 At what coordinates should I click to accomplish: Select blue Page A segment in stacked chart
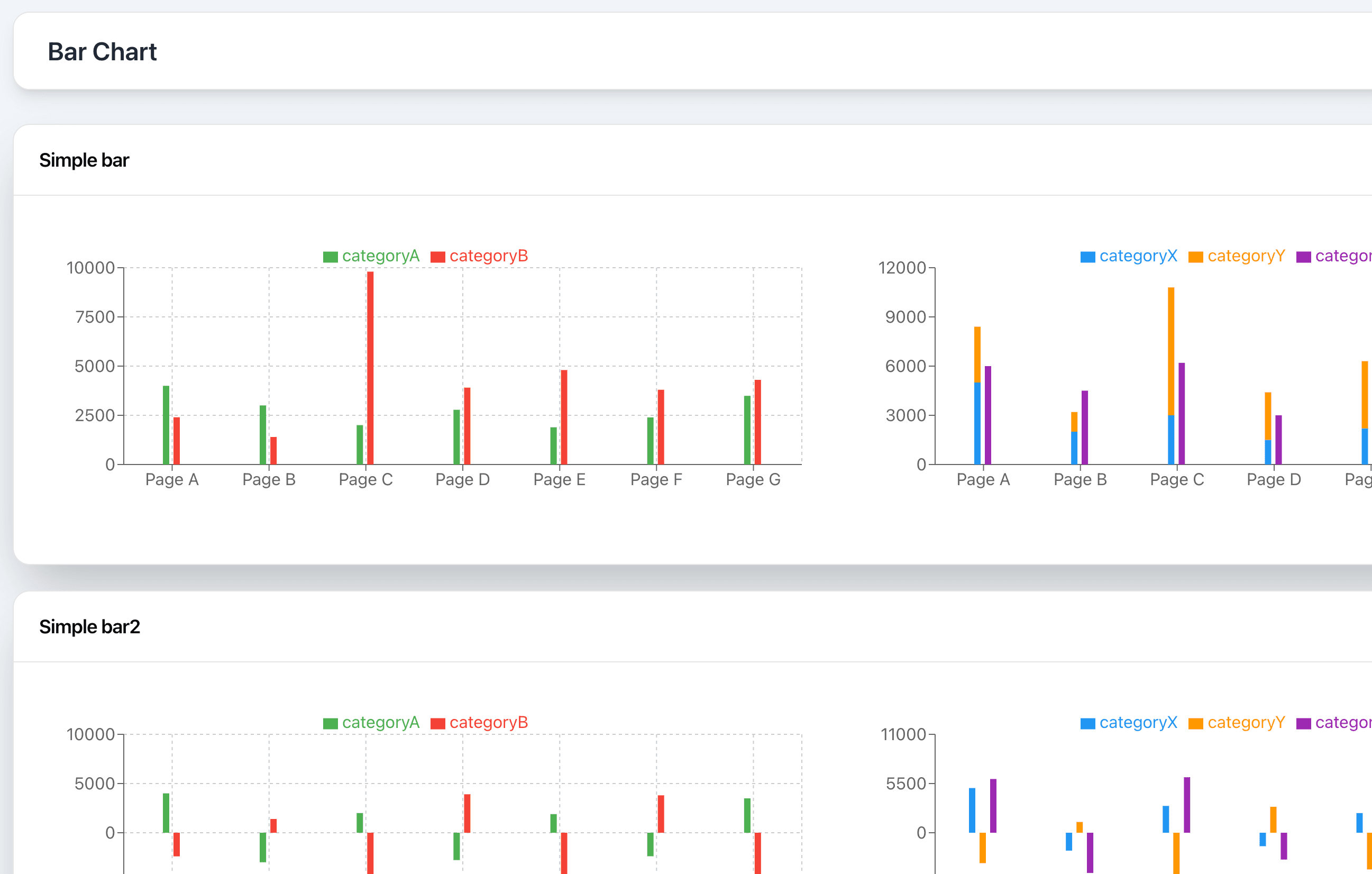978,423
